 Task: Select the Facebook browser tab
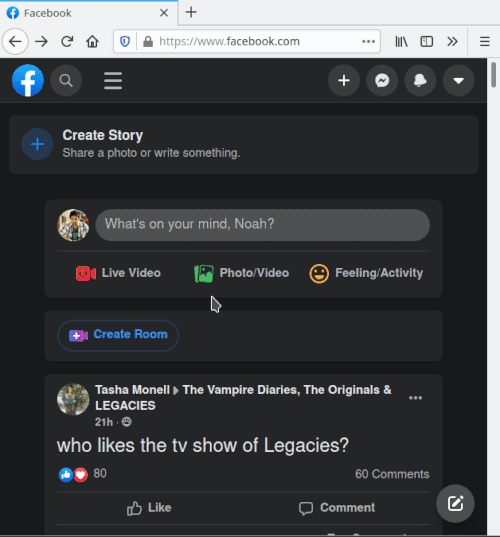pos(89,13)
